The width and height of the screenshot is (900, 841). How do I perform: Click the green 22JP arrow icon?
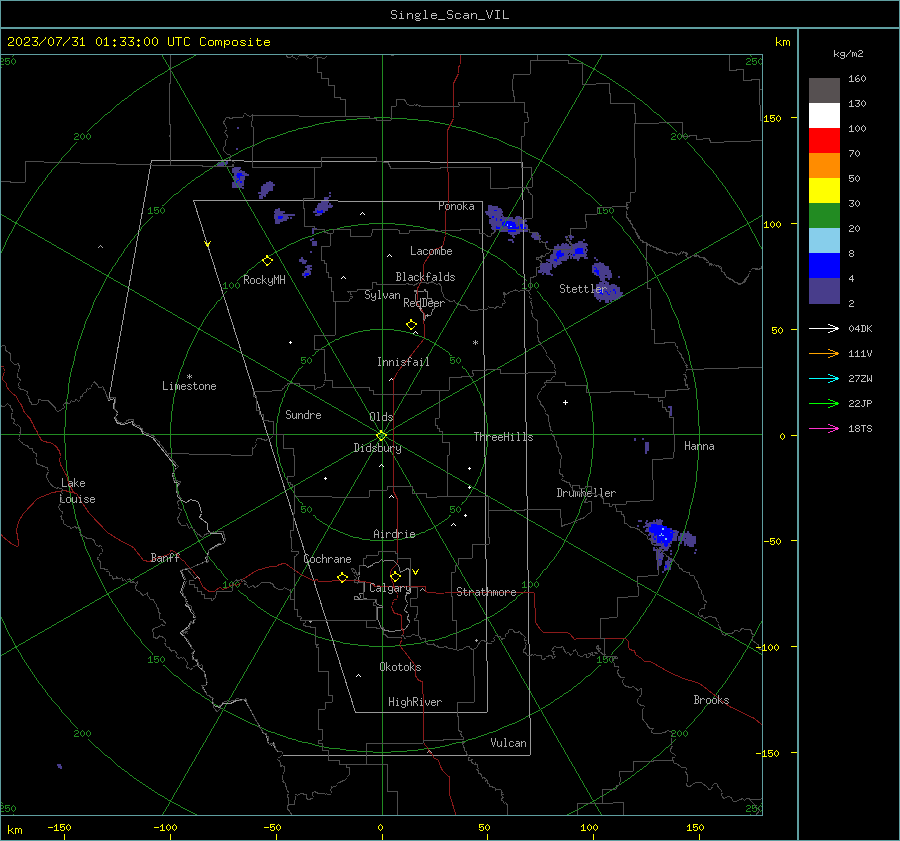[x=824, y=404]
